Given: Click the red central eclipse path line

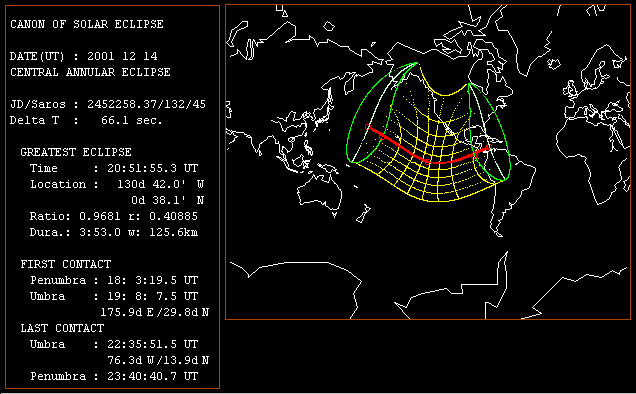Looking at the screenshot, I should click(x=428, y=161).
